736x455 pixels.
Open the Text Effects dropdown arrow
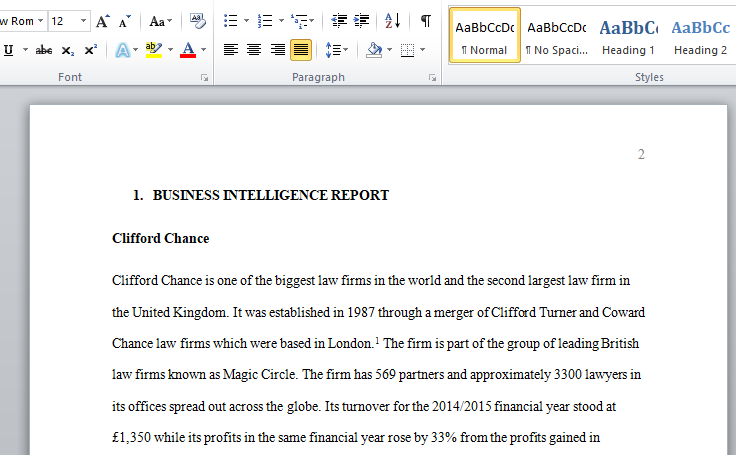tap(136, 50)
